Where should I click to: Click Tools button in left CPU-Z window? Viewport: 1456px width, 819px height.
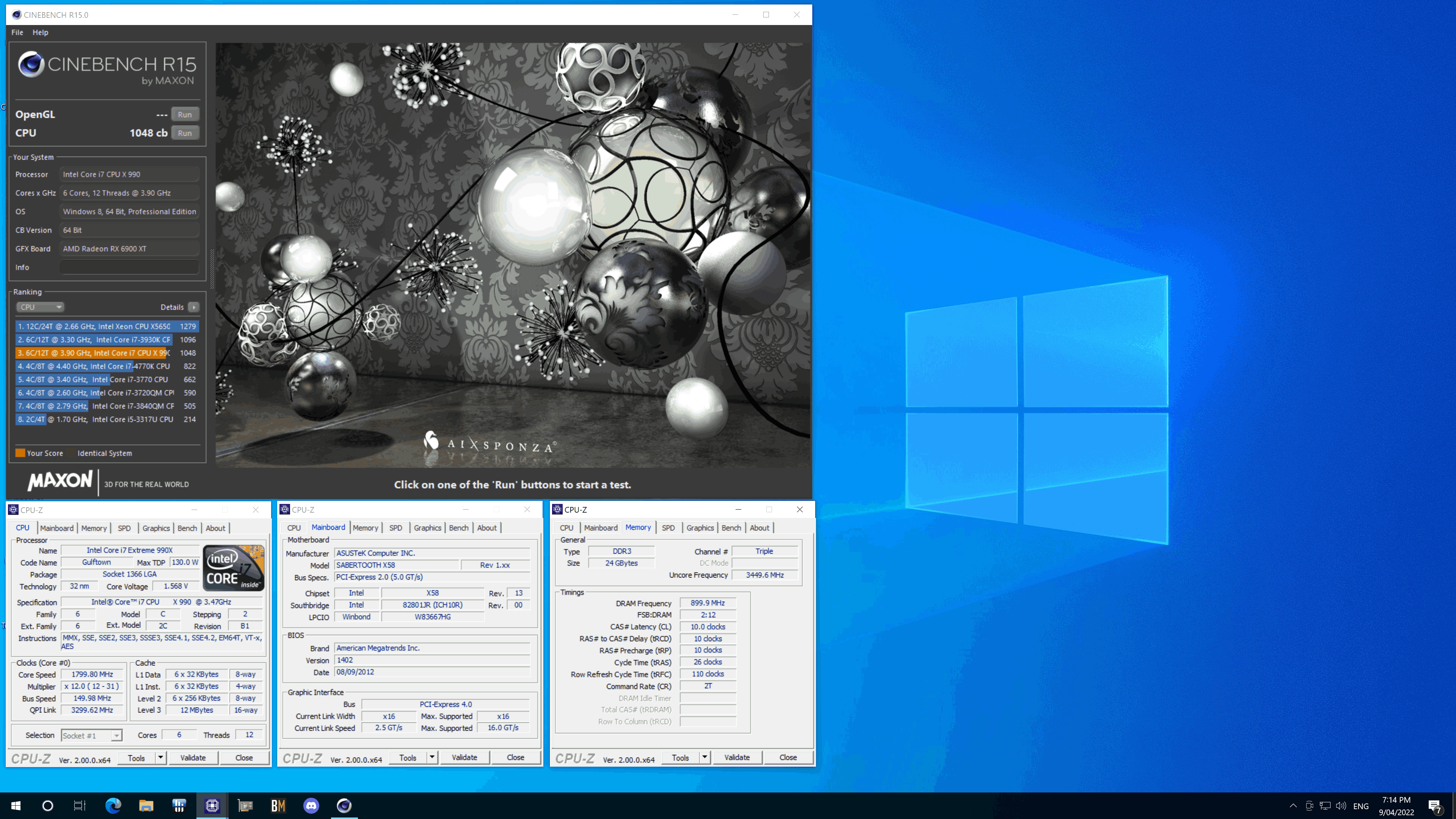click(136, 758)
